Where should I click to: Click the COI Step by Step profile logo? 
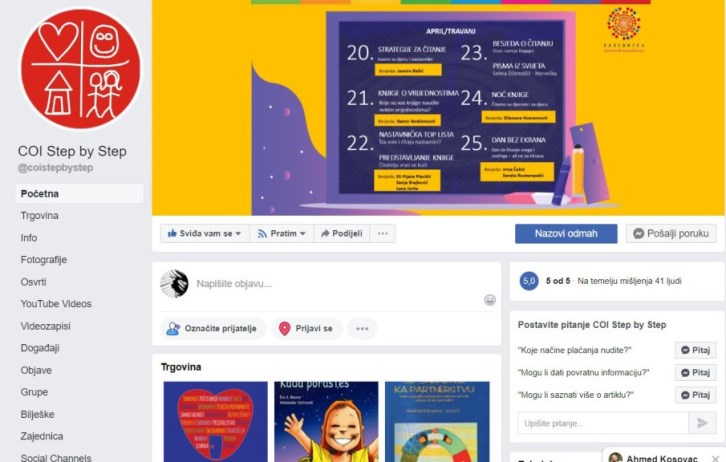coord(81,68)
